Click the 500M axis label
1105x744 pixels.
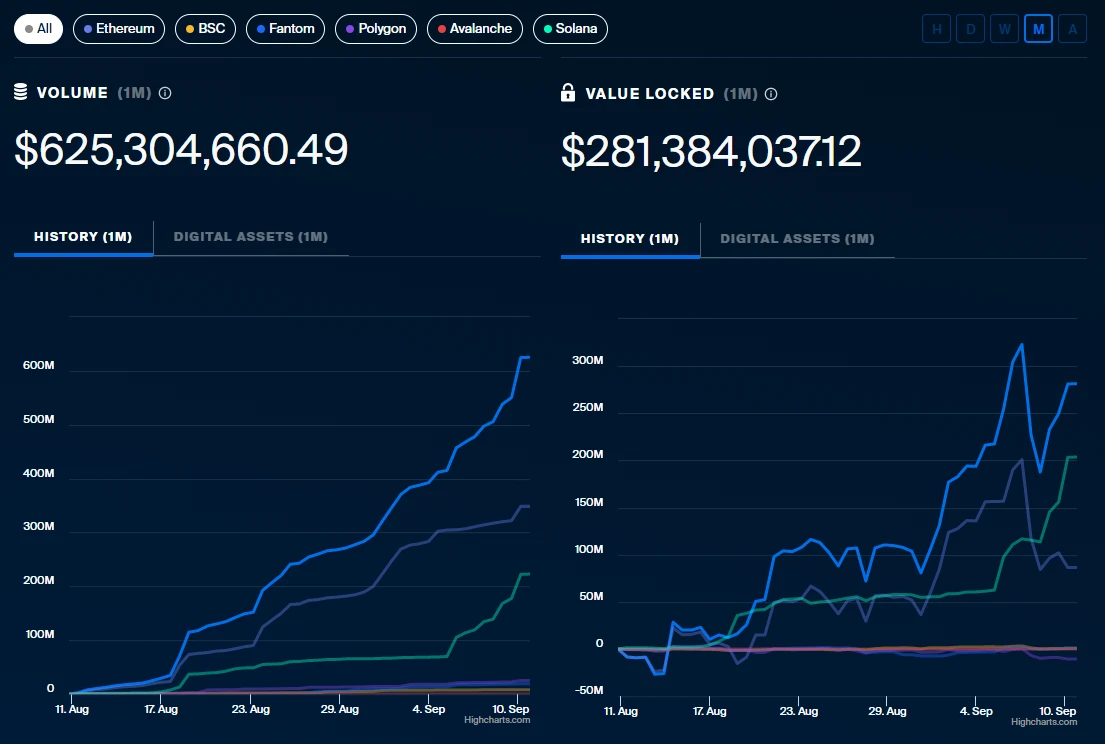point(39,419)
